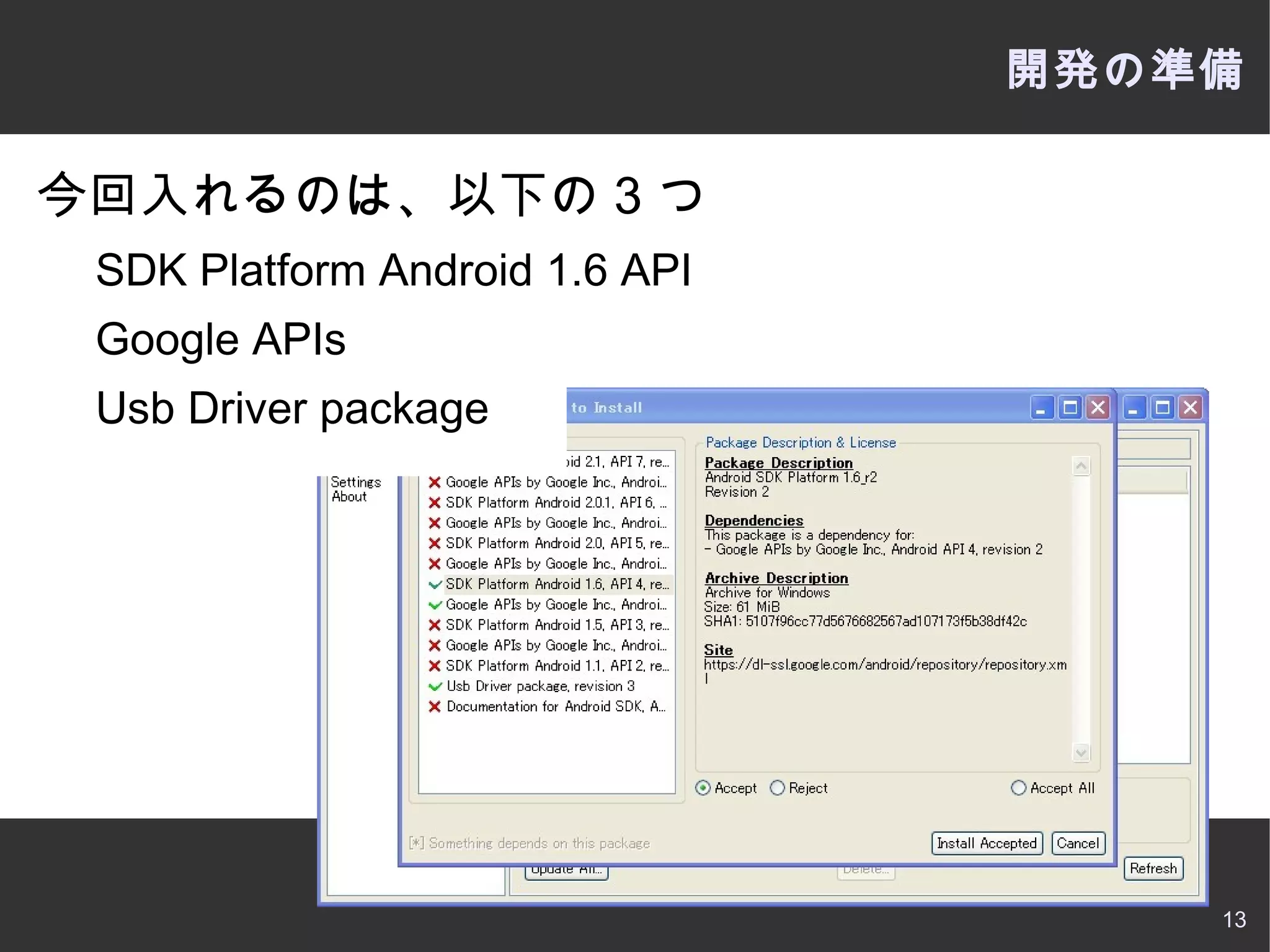This screenshot has width=1270, height=952.
Task: Open the About section in sidebar
Action: (349, 497)
